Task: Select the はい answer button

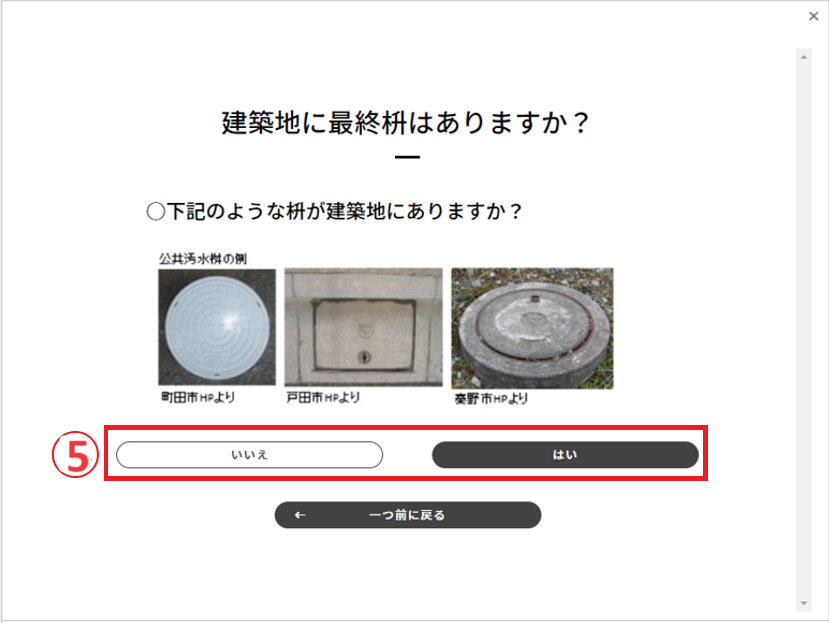Action: click(x=565, y=455)
